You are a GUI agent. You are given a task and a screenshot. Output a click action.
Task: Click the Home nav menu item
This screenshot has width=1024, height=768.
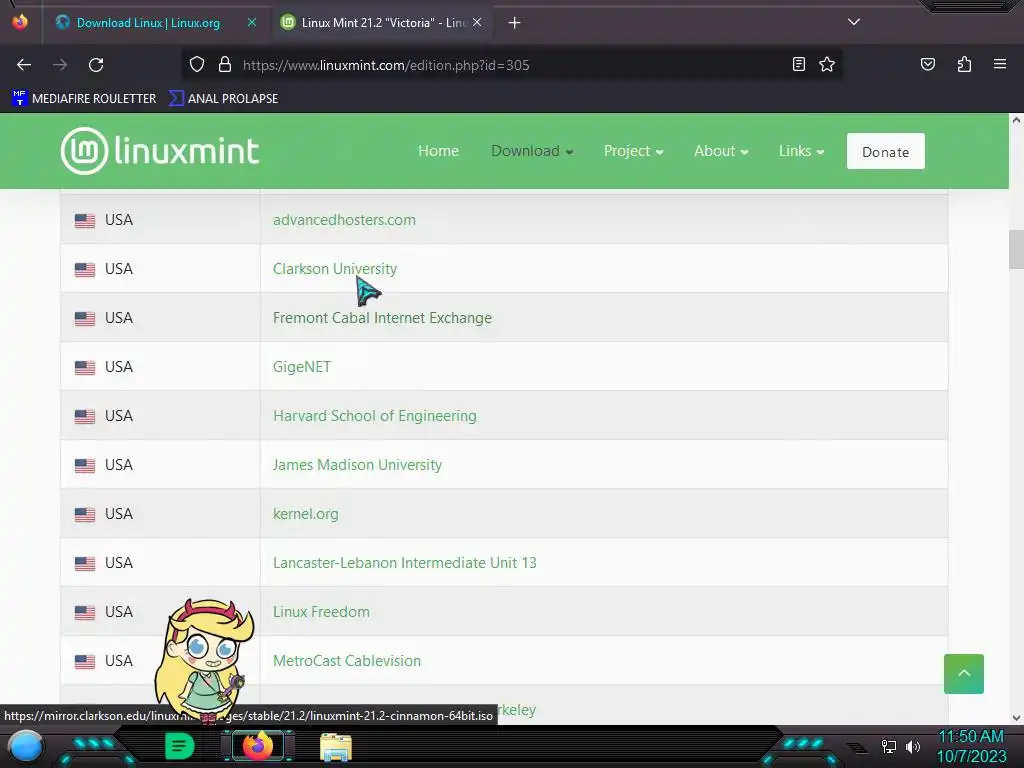(438, 151)
